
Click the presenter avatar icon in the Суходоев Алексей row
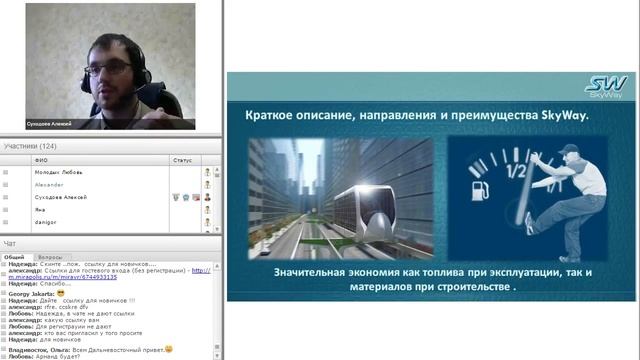pyautogui.click(x=207, y=197)
